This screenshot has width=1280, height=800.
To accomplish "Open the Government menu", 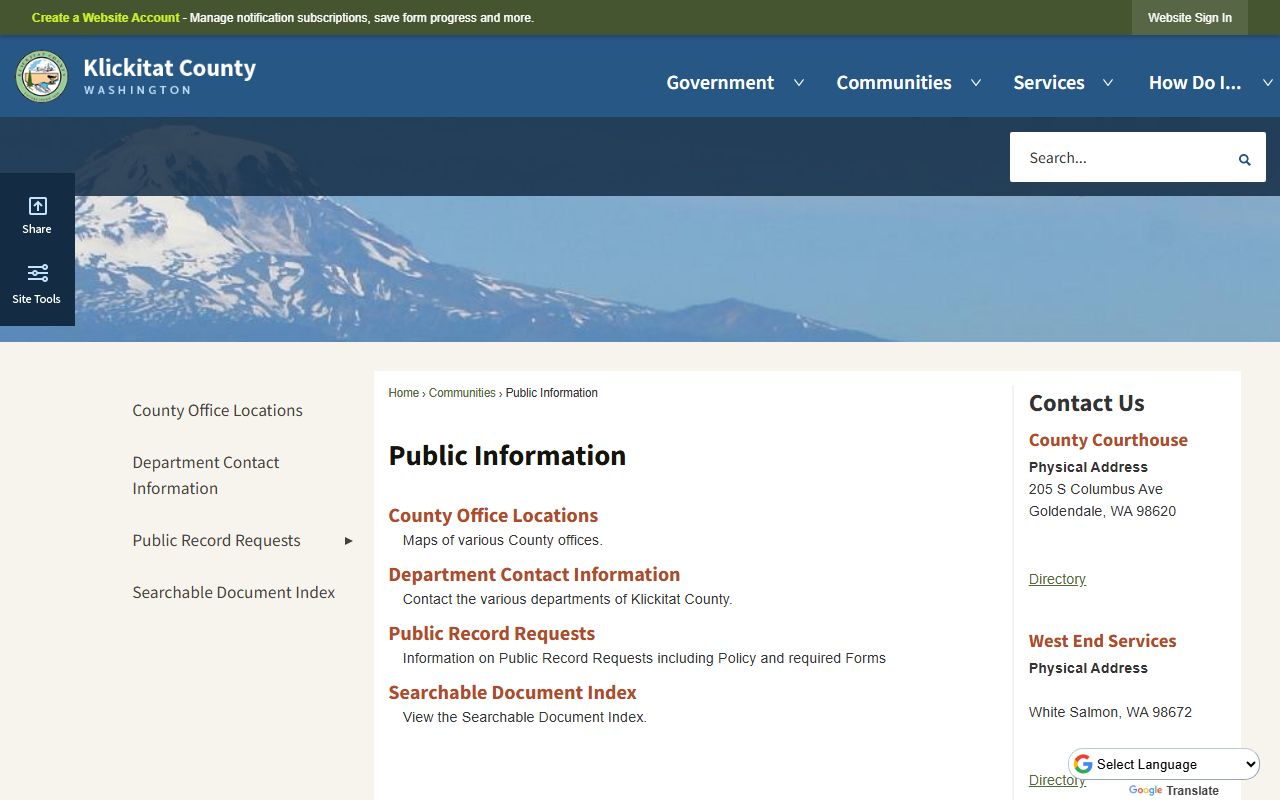I will click(x=720, y=83).
